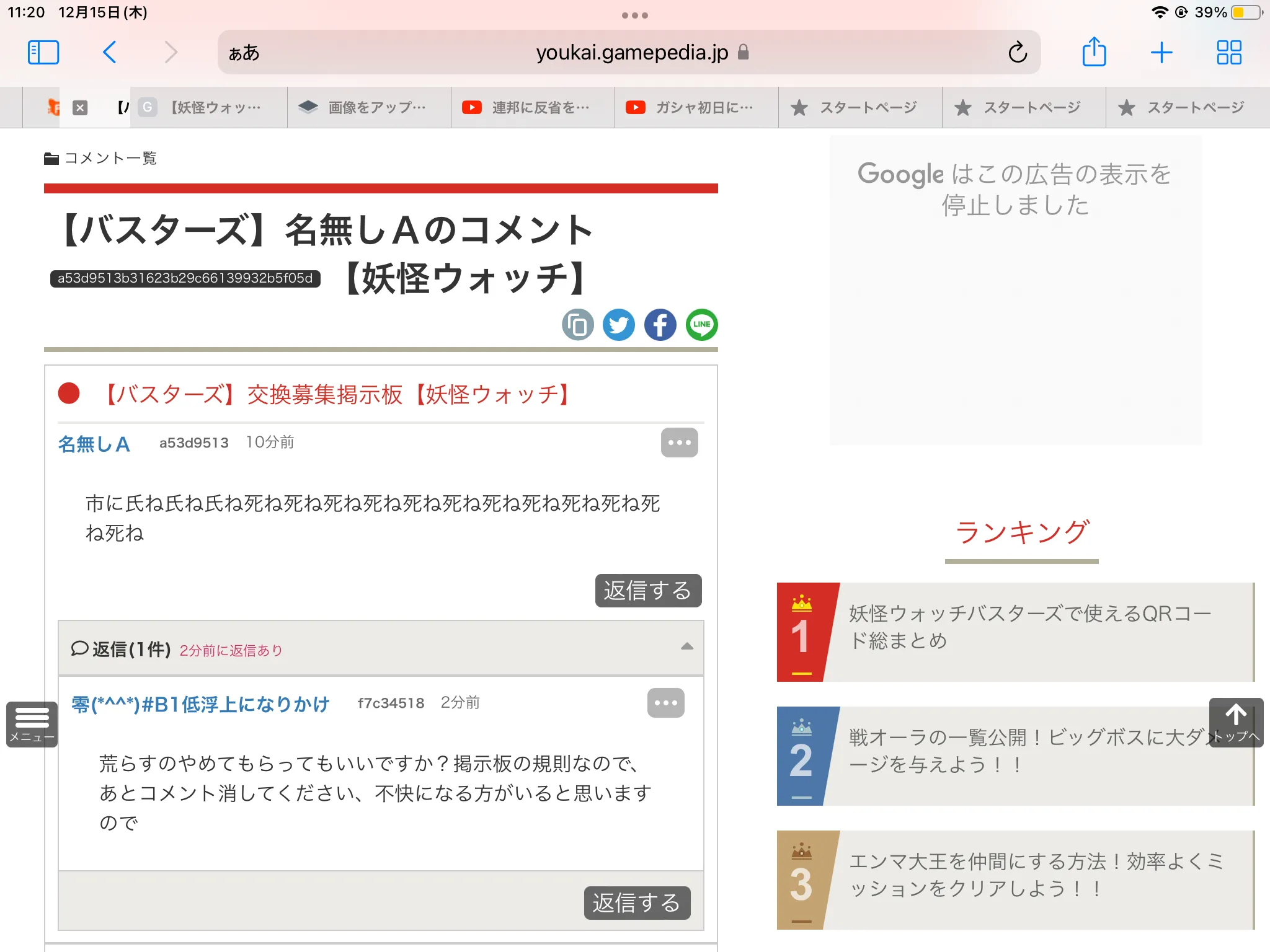Tap the Google ad stopped placeholder
Viewport: 1270px width, 952px height.
point(1016,290)
